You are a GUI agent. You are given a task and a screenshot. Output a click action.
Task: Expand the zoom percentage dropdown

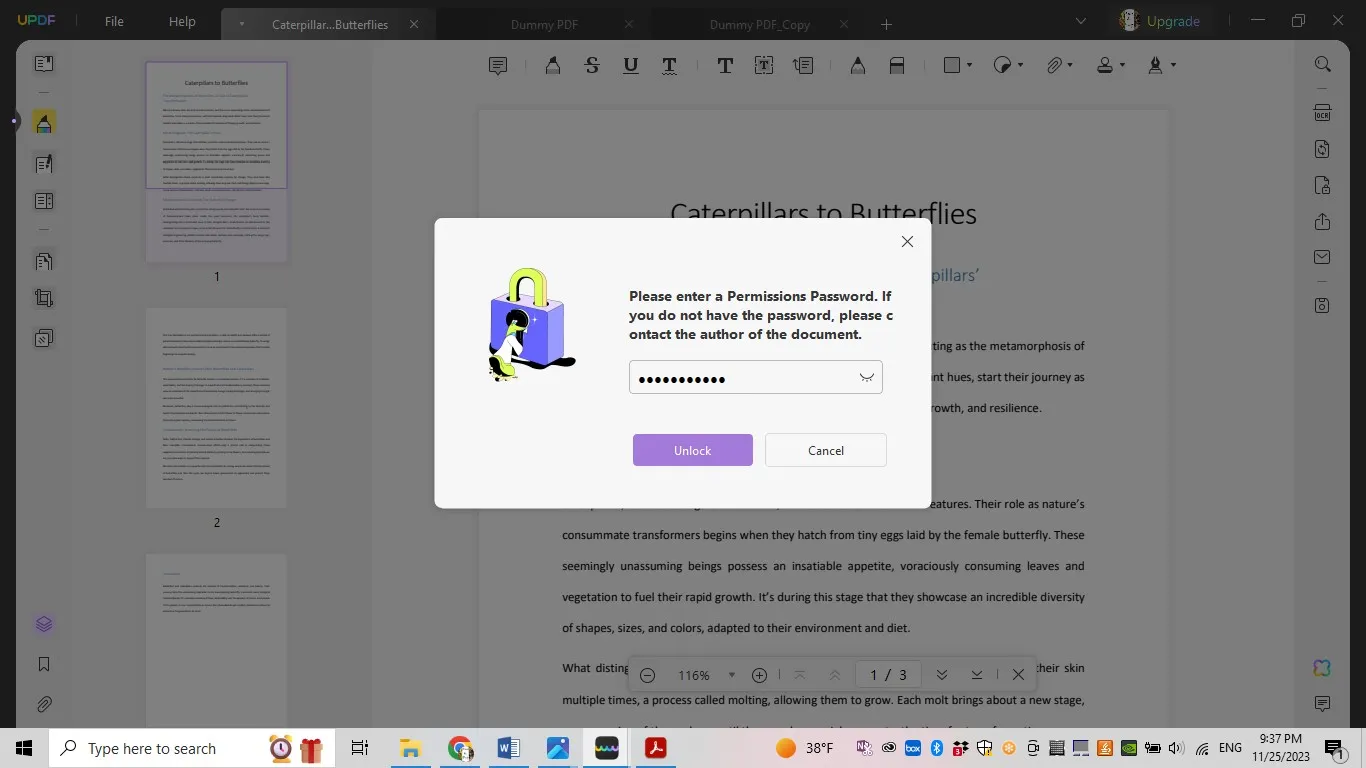click(731, 675)
